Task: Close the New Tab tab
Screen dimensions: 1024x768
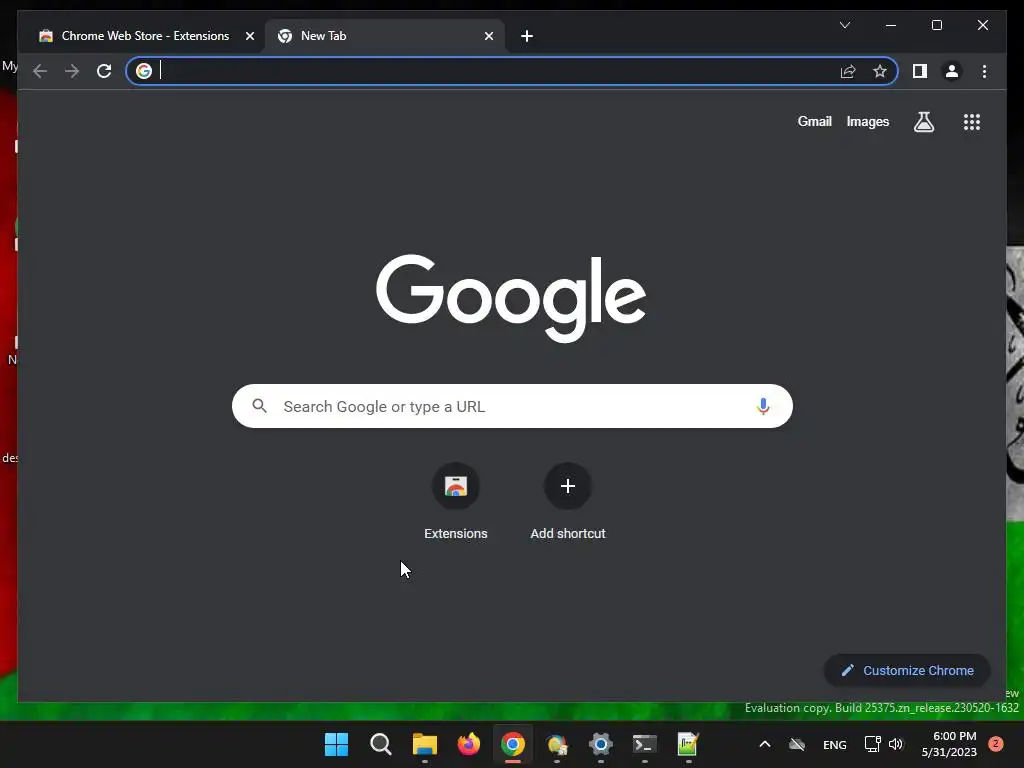Action: (x=488, y=36)
